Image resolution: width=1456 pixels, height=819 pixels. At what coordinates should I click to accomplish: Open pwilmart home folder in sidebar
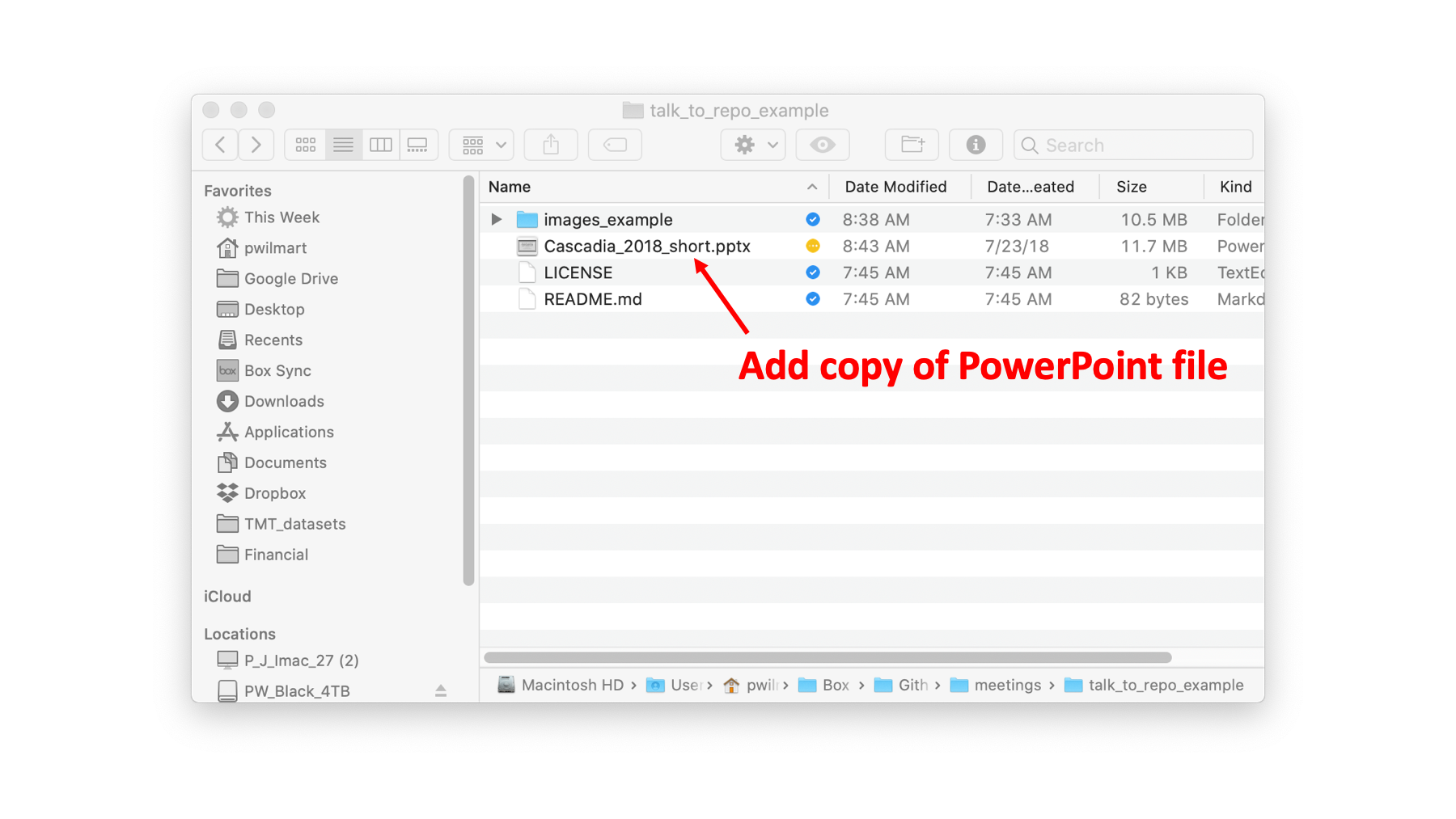coord(262,248)
